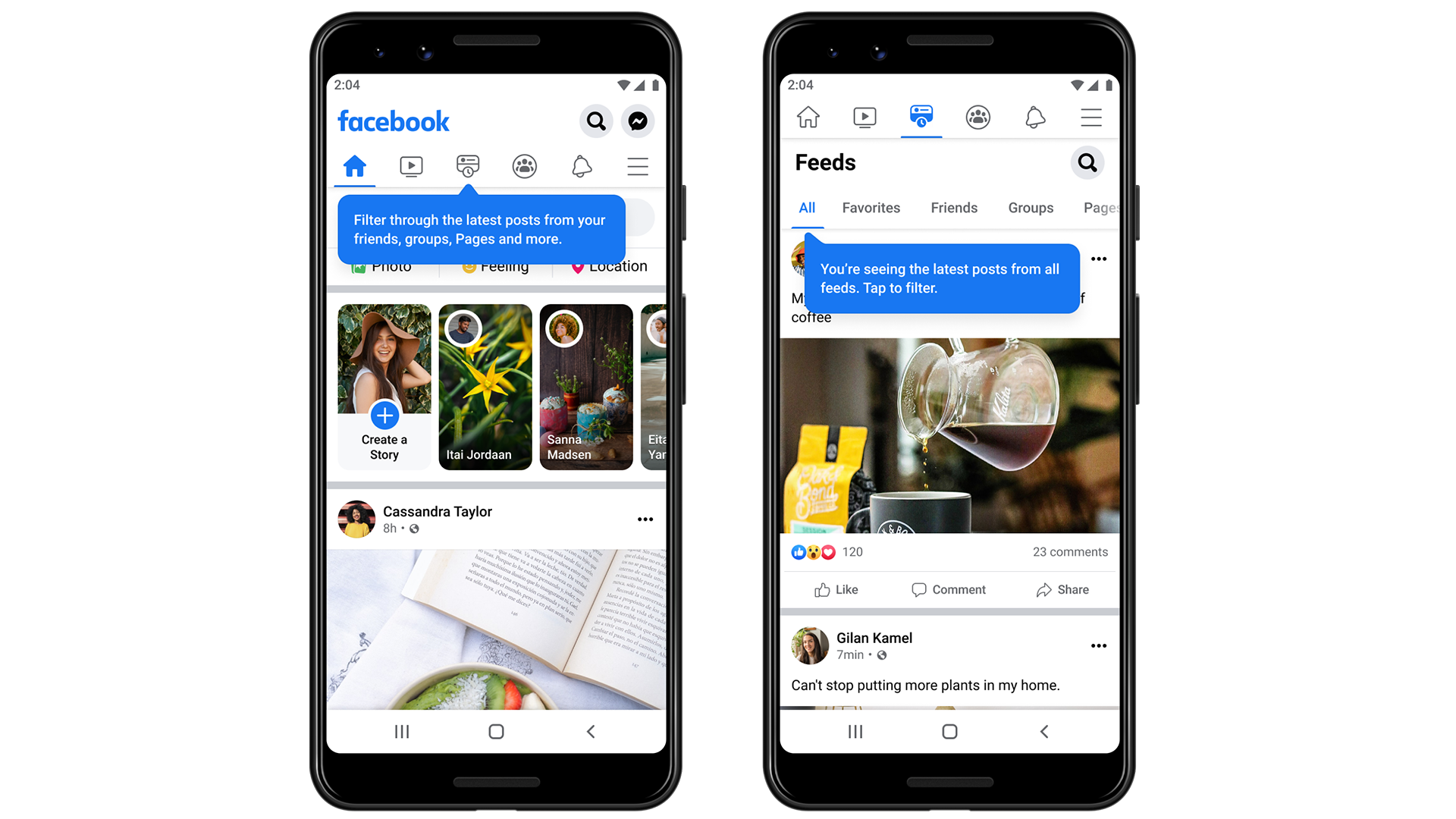Expand the Groups feed filter tab
This screenshot has height=819, width=1456.
click(x=1030, y=208)
